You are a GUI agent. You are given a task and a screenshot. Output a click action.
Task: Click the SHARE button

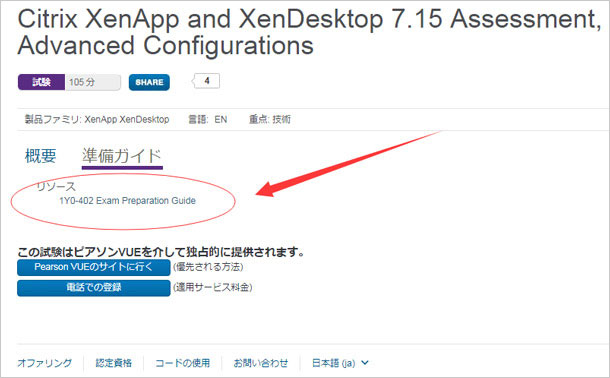(x=149, y=82)
